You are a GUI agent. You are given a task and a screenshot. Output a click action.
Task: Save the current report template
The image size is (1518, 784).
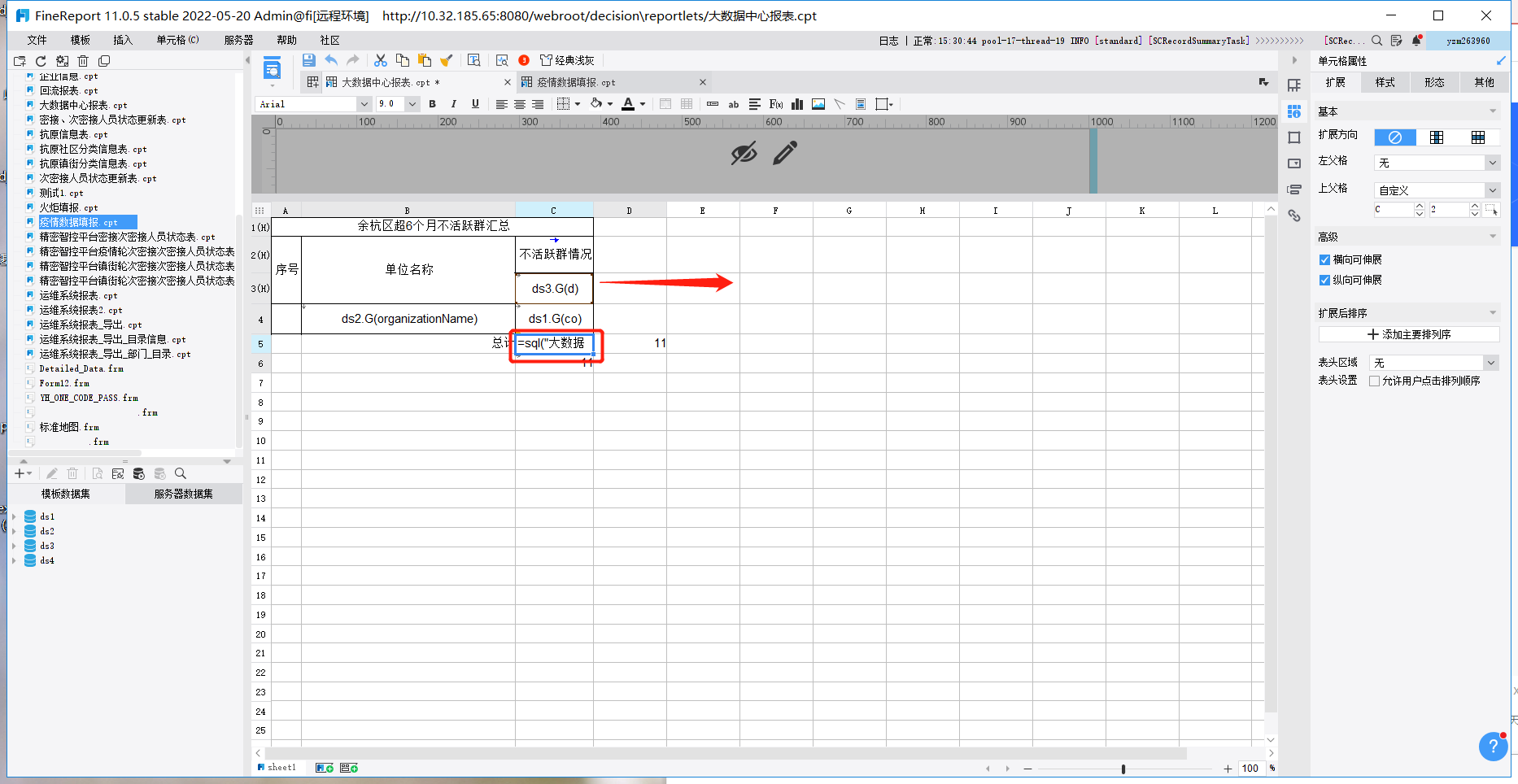click(x=308, y=60)
